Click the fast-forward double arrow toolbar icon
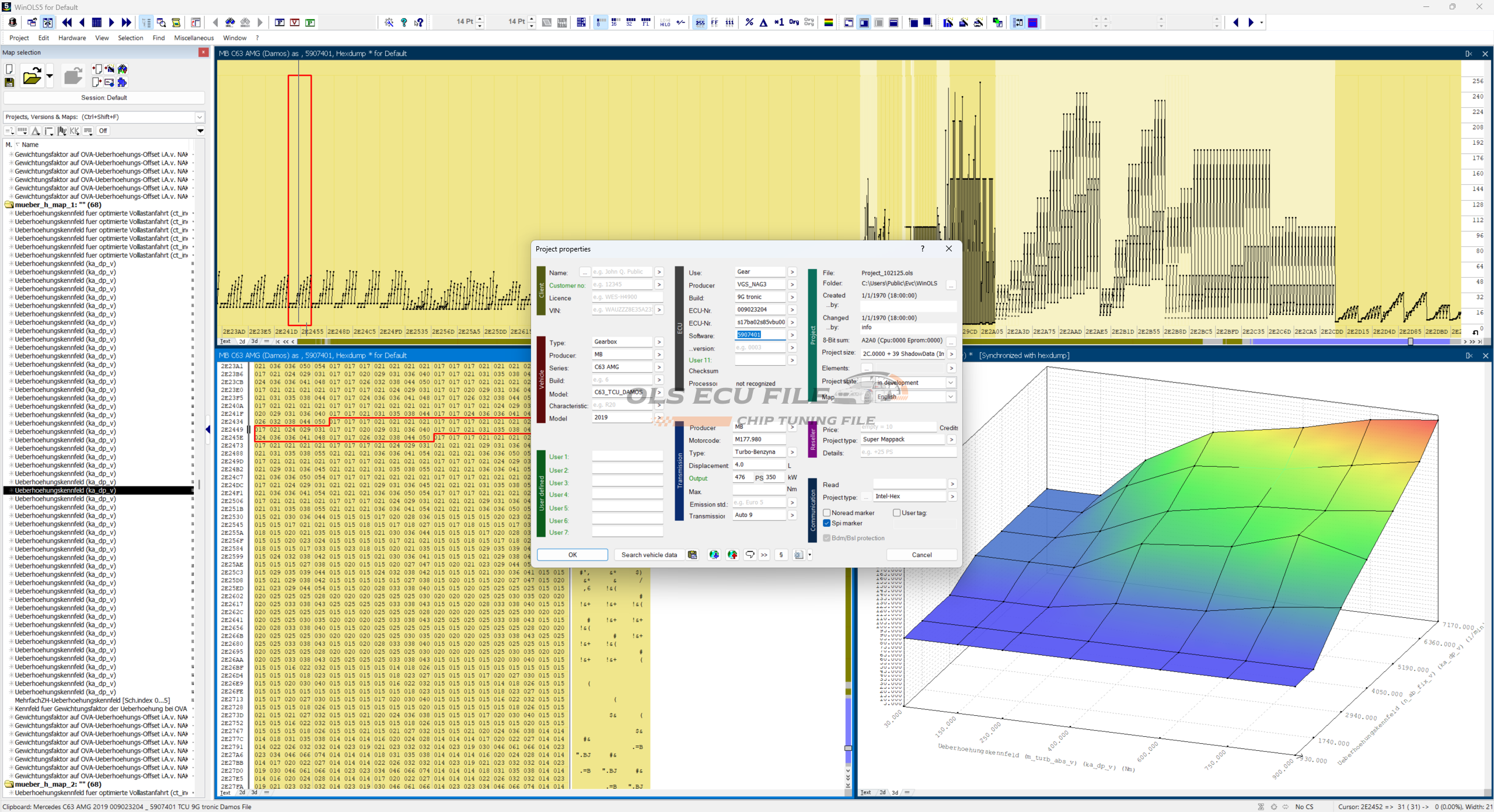The width and height of the screenshot is (1494, 812). point(126,22)
